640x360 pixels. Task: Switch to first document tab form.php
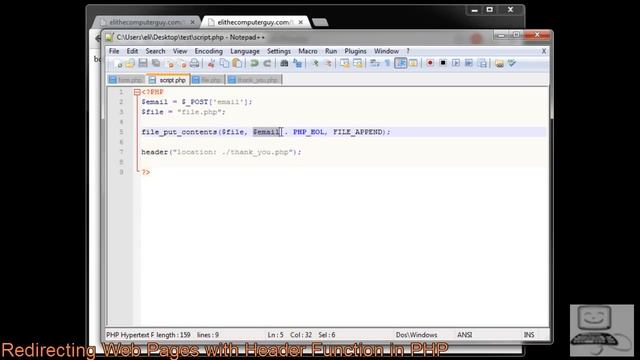coord(126,80)
